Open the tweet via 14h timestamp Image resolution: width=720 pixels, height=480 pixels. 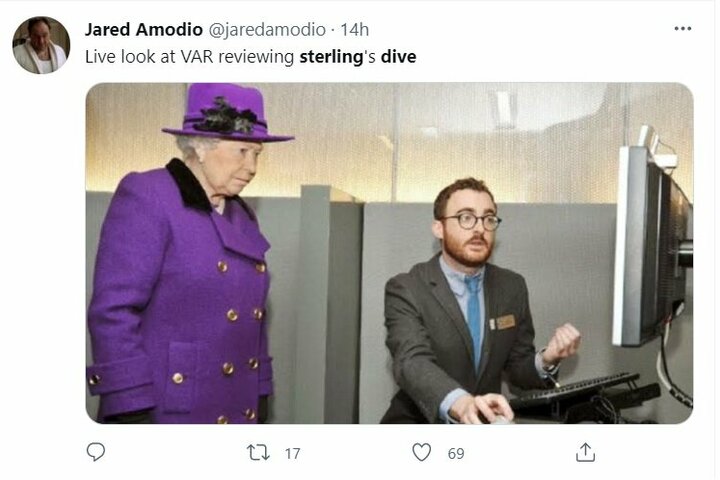tap(354, 29)
